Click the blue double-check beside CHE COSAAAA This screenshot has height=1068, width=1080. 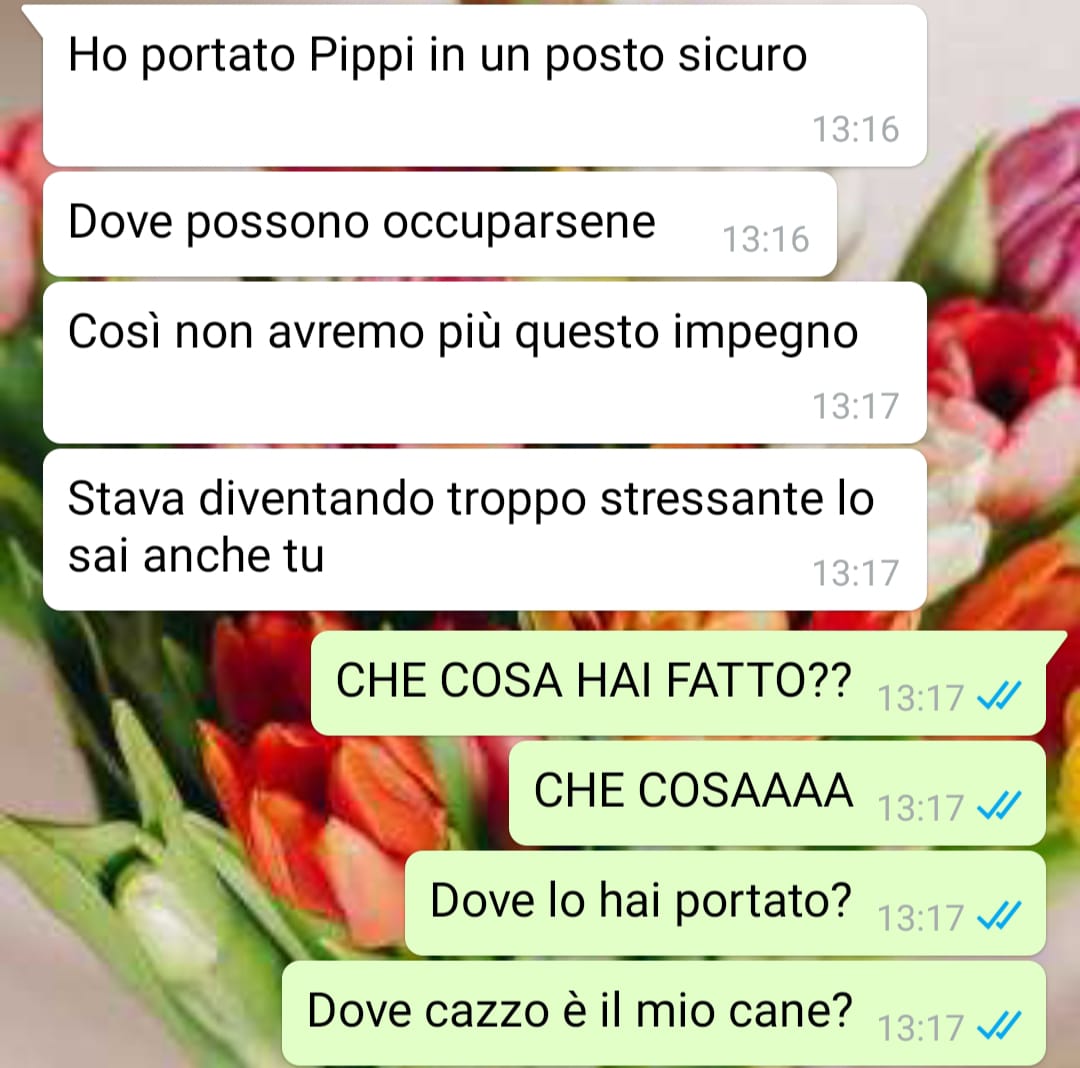click(999, 805)
